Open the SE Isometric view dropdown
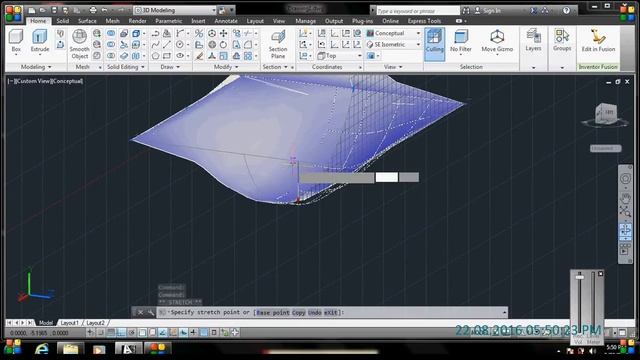640x360 pixels. click(x=393, y=44)
